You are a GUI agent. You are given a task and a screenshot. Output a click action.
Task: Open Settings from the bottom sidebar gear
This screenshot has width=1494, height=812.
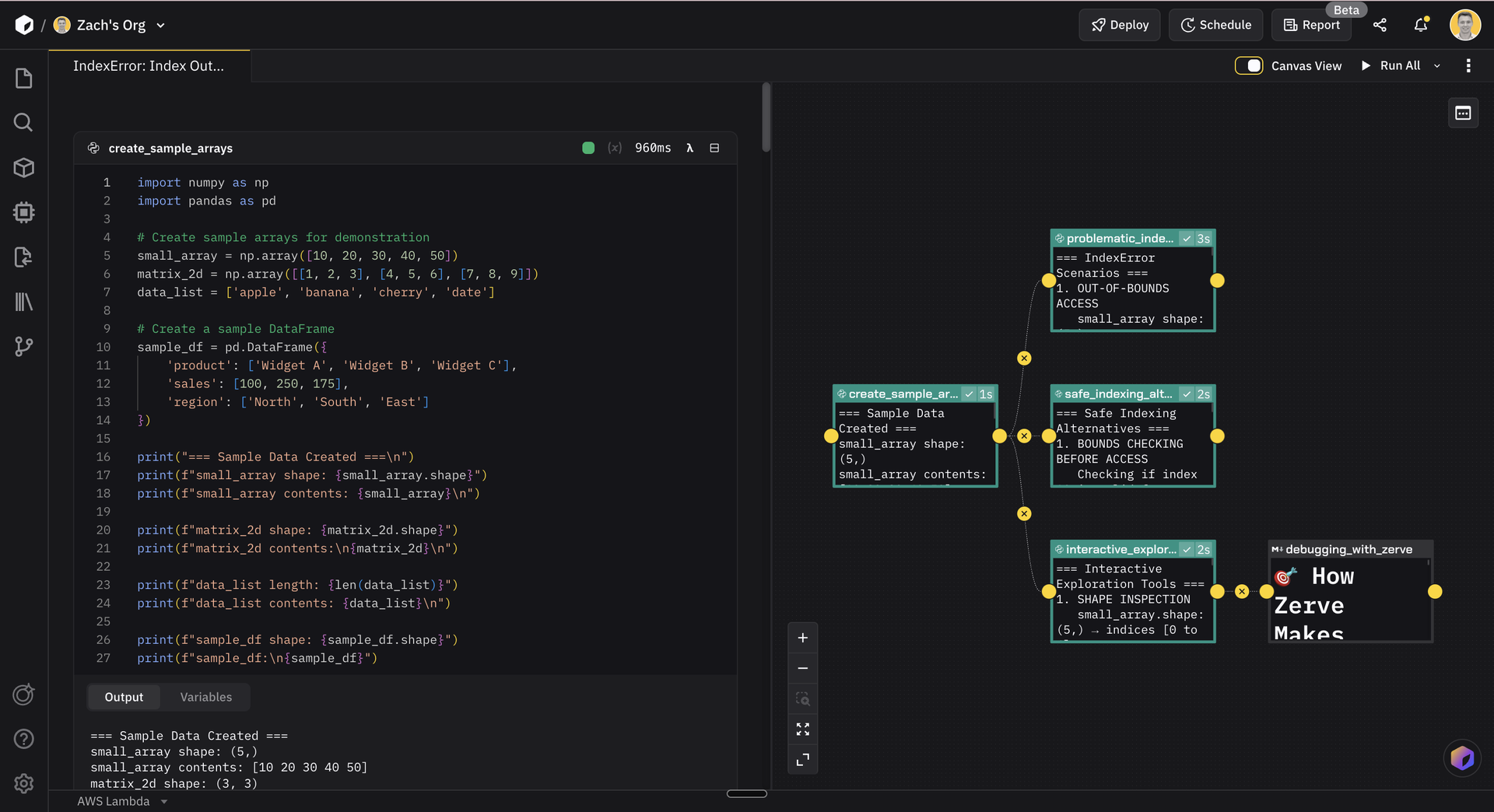(23, 784)
